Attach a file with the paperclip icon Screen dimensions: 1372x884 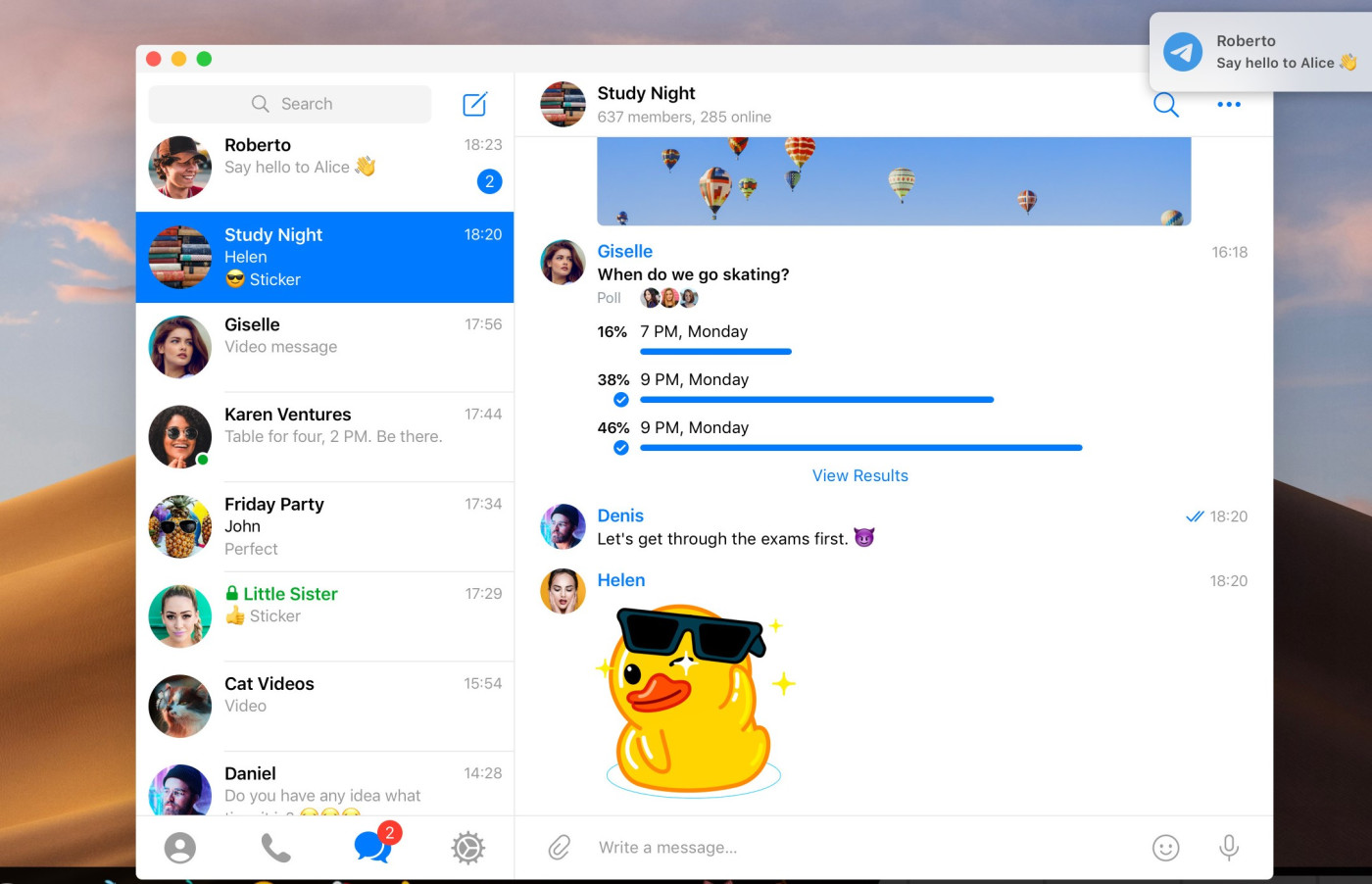pyautogui.click(x=560, y=847)
